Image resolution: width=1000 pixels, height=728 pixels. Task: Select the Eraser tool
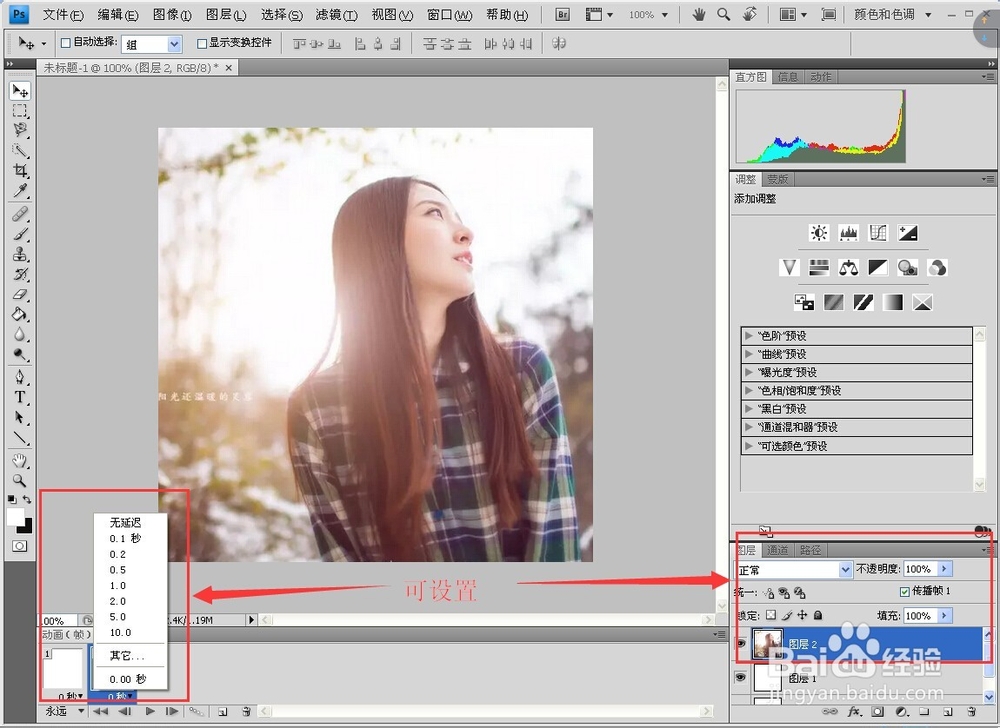point(20,294)
